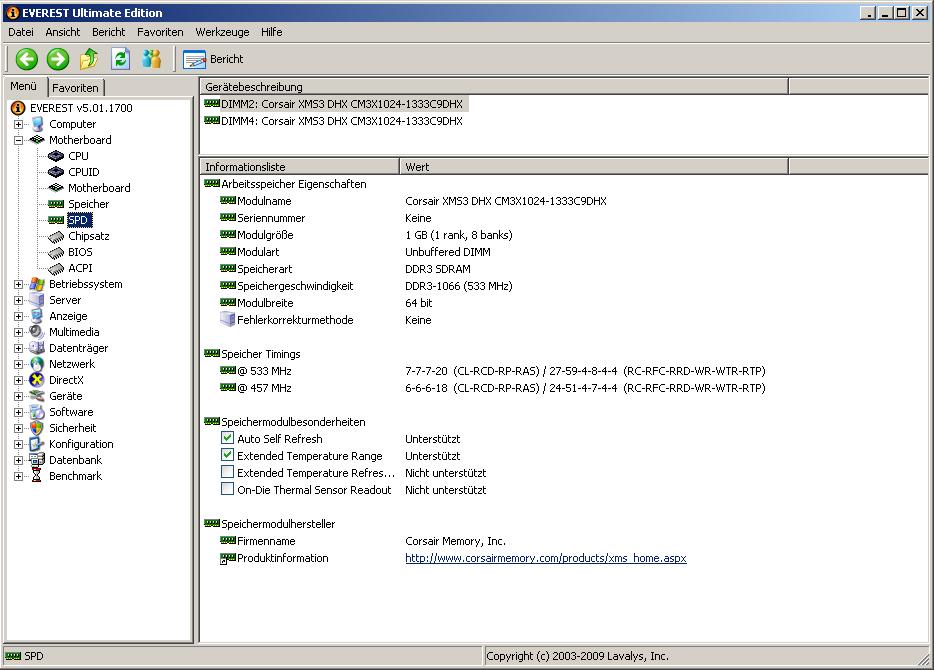Click the Netzwerk globe icon
This screenshot has height=670, width=934.
pos(37,364)
